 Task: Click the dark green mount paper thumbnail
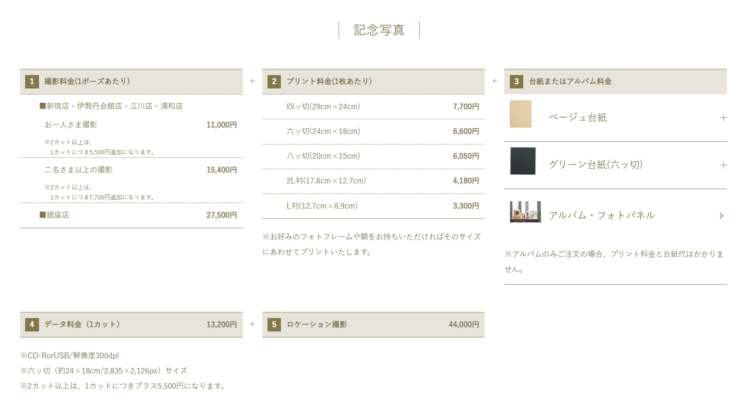click(x=522, y=161)
